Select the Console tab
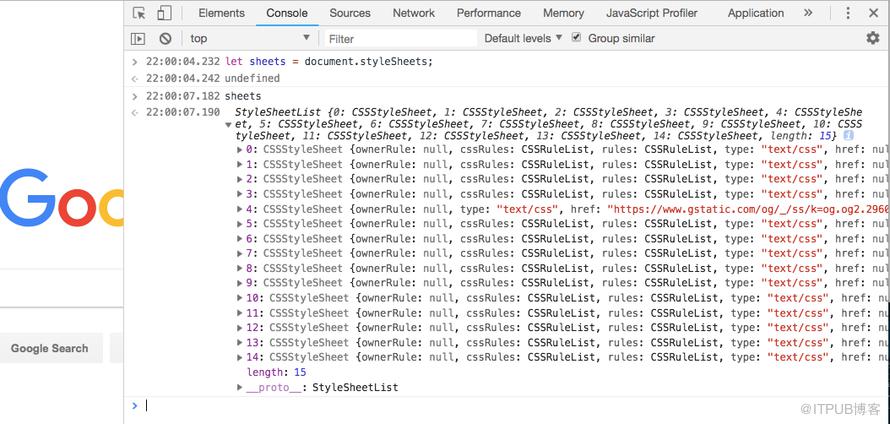The image size is (890, 424). click(x=287, y=13)
